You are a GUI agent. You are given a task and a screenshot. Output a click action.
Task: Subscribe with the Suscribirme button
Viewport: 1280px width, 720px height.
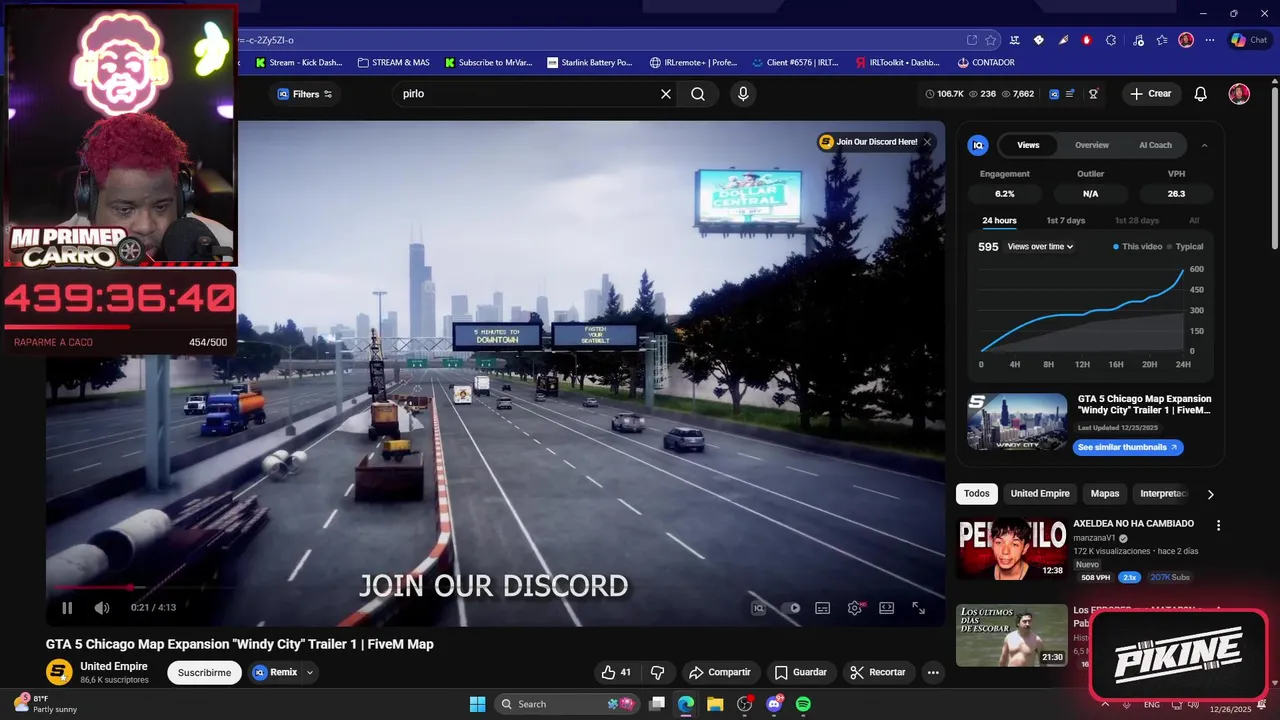click(x=204, y=672)
